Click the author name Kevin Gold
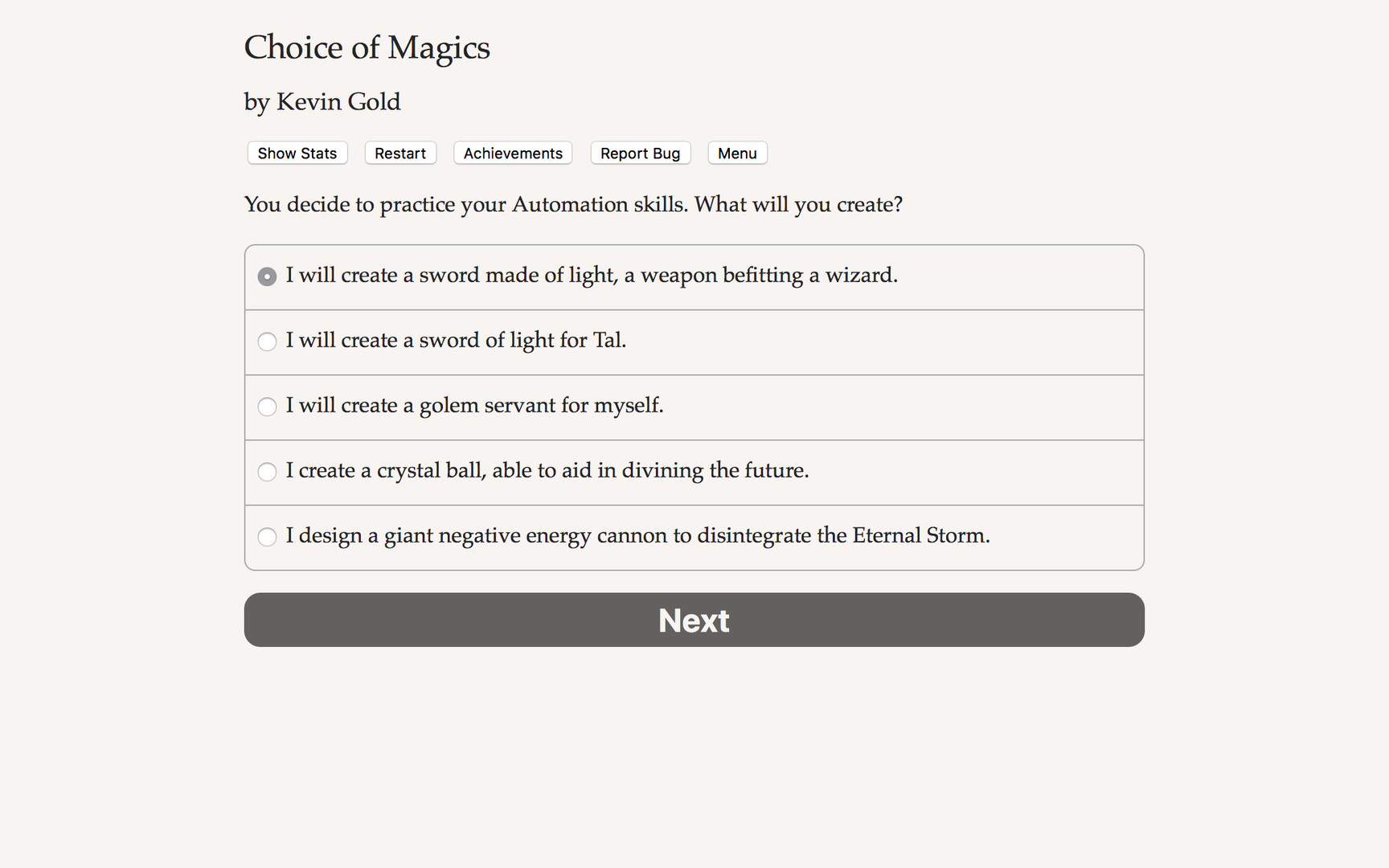Image resolution: width=1389 pixels, height=868 pixels. [x=322, y=102]
